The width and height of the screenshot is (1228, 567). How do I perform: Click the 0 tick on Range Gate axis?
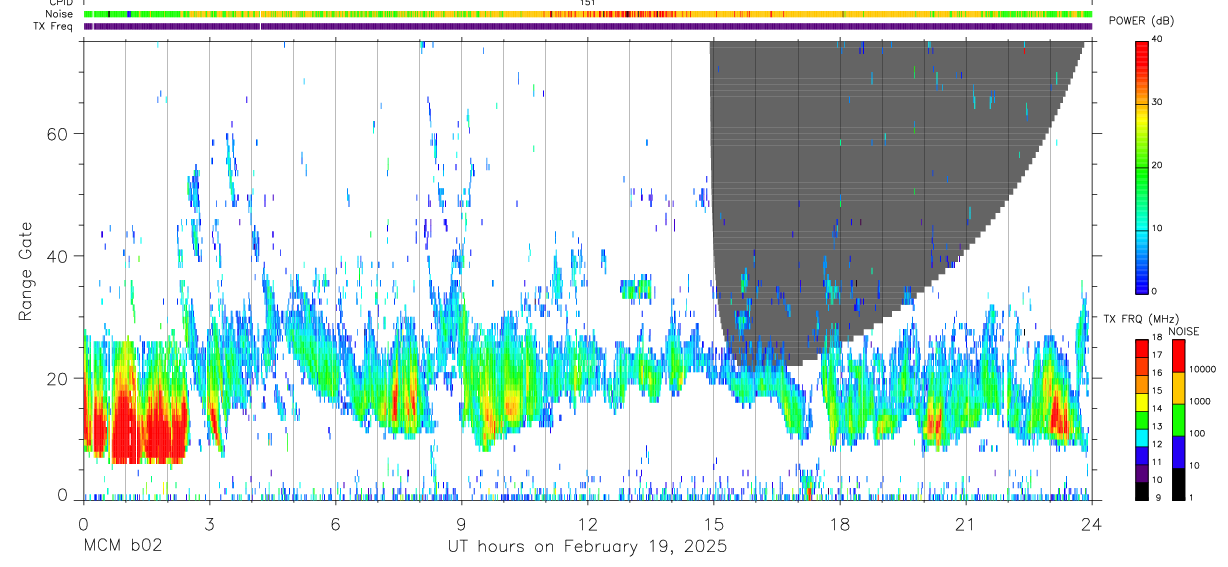(x=64, y=496)
